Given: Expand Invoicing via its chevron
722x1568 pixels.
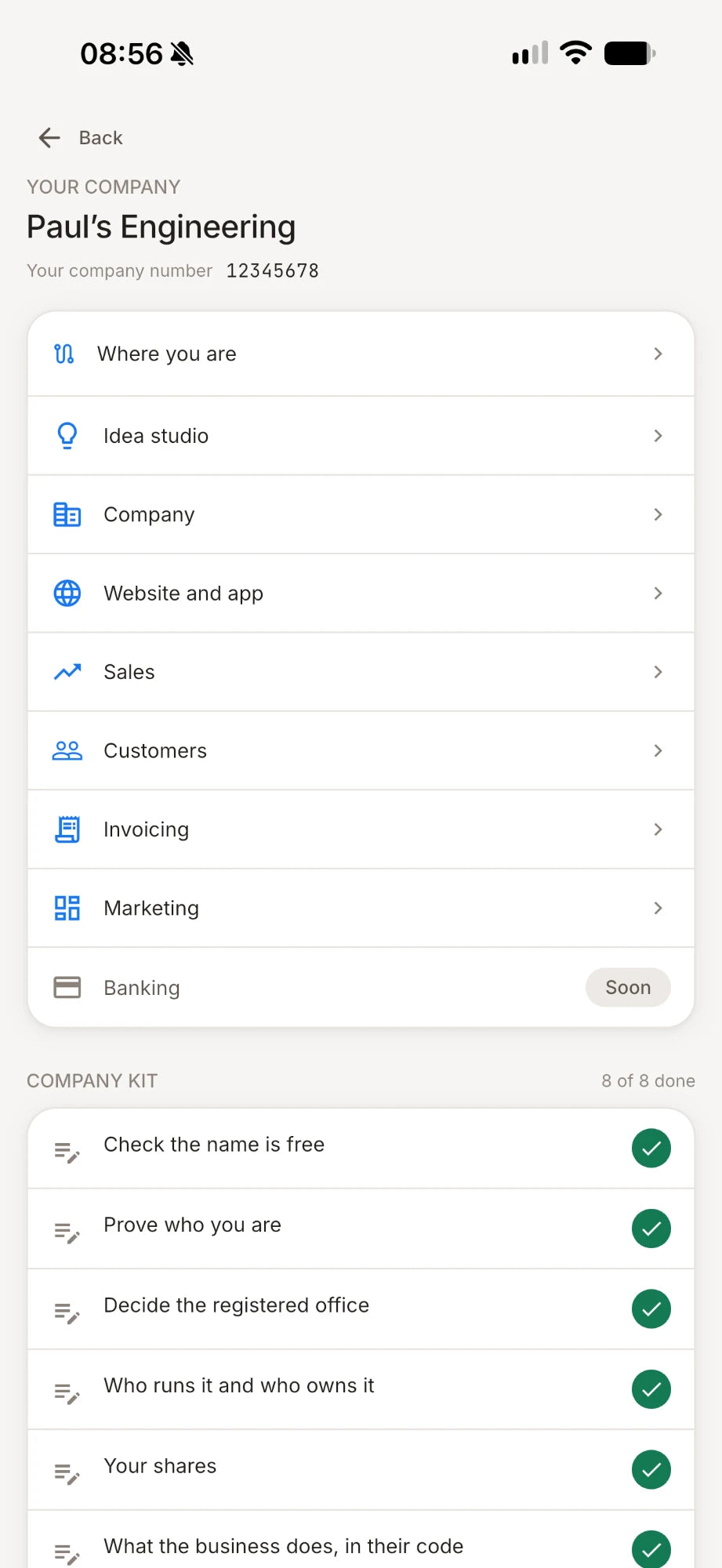Looking at the screenshot, I should pyautogui.click(x=659, y=829).
